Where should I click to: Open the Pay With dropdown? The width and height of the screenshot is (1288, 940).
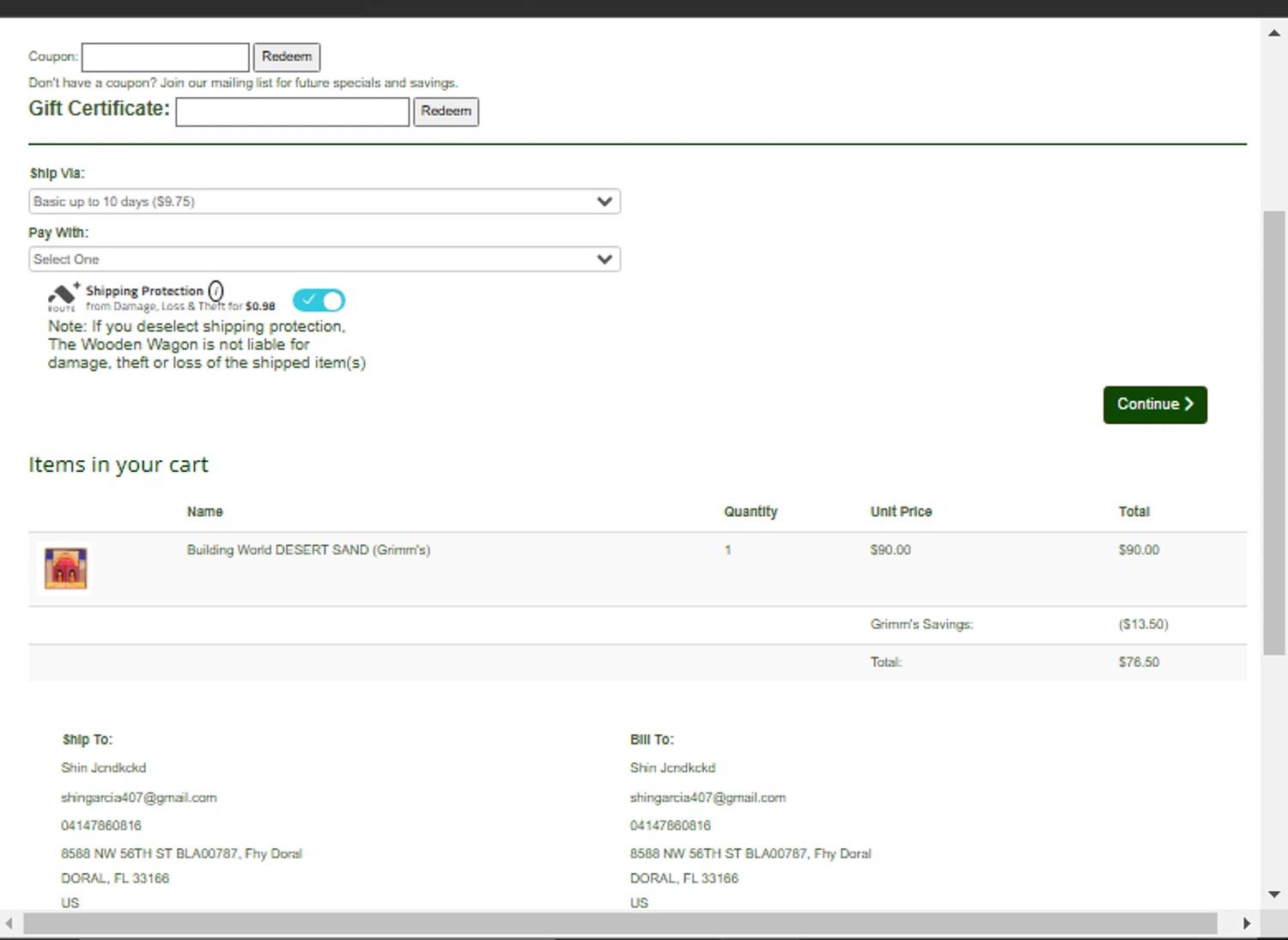click(x=324, y=259)
